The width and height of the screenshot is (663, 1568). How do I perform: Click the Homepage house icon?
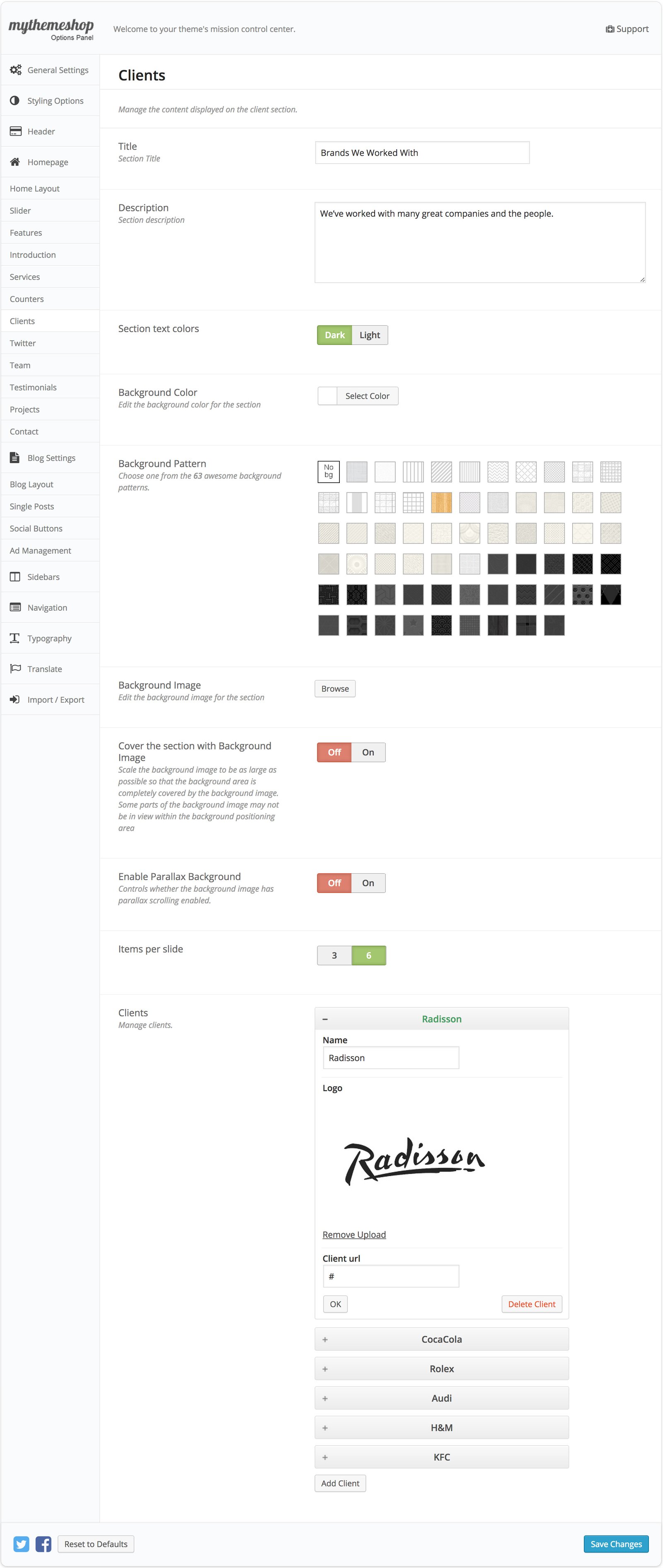coord(15,162)
